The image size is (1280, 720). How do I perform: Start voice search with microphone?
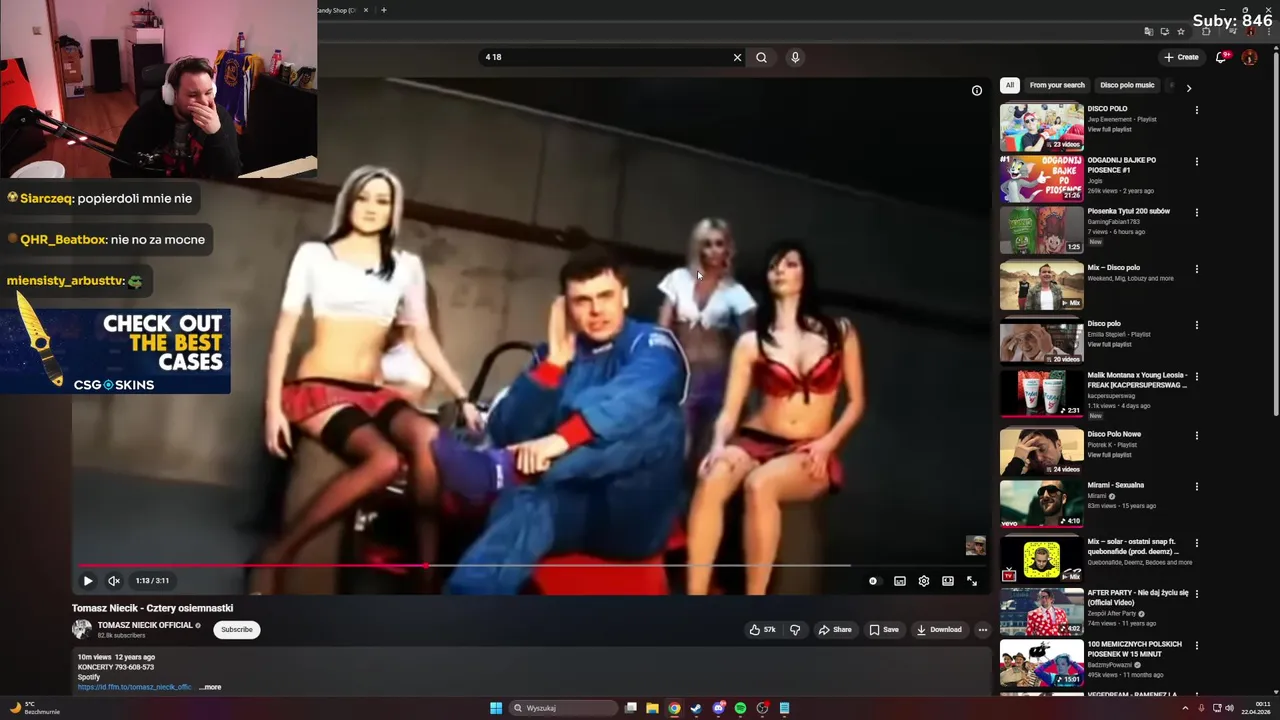click(795, 57)
